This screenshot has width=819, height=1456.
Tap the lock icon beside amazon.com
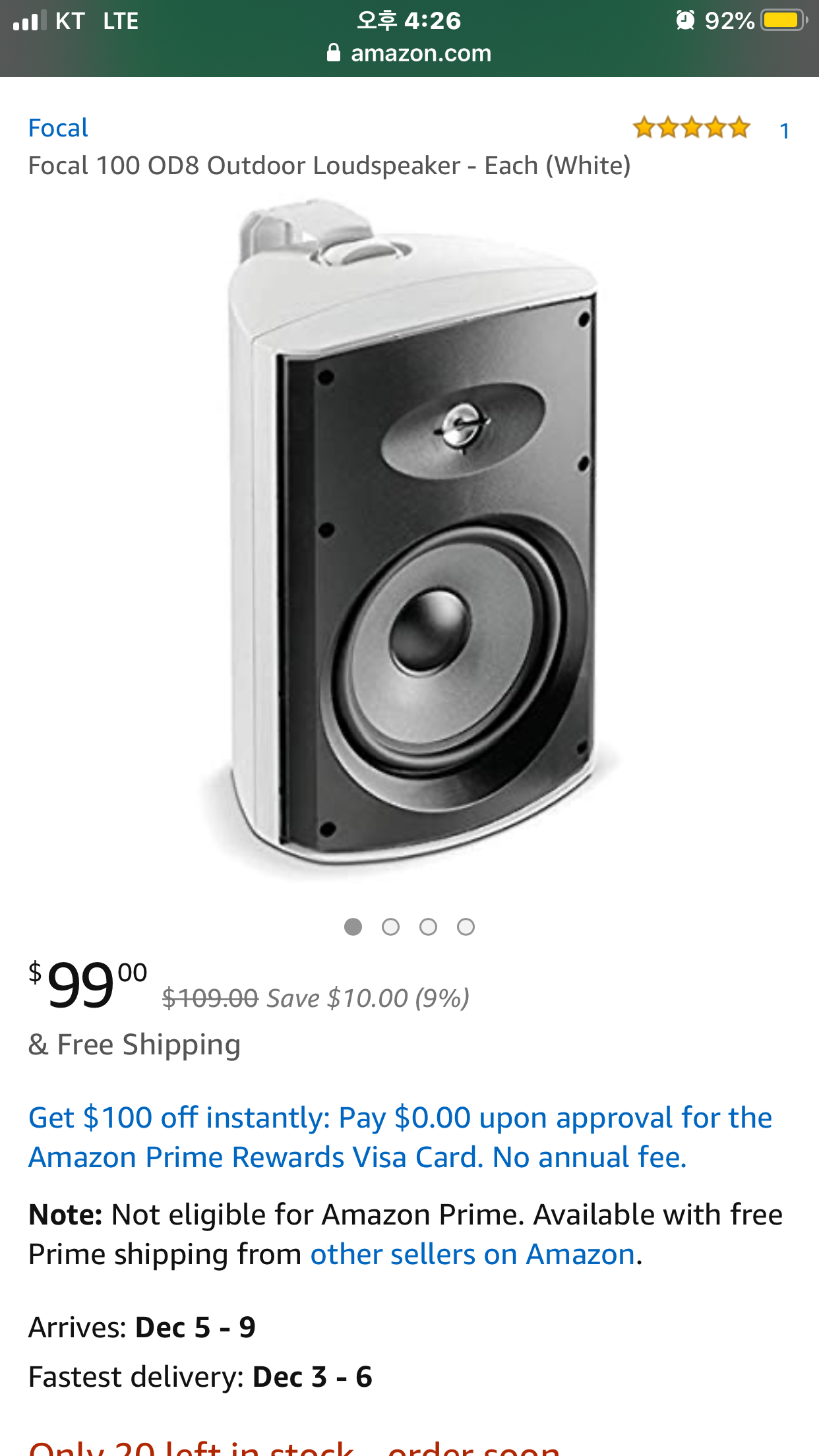pyautogui.click(x=334, y=53)
